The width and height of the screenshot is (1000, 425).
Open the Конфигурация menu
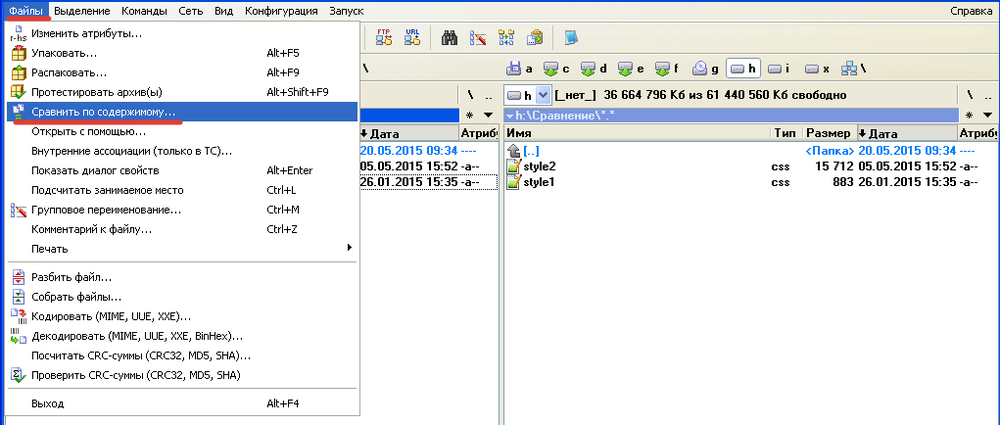pos(281,11)
